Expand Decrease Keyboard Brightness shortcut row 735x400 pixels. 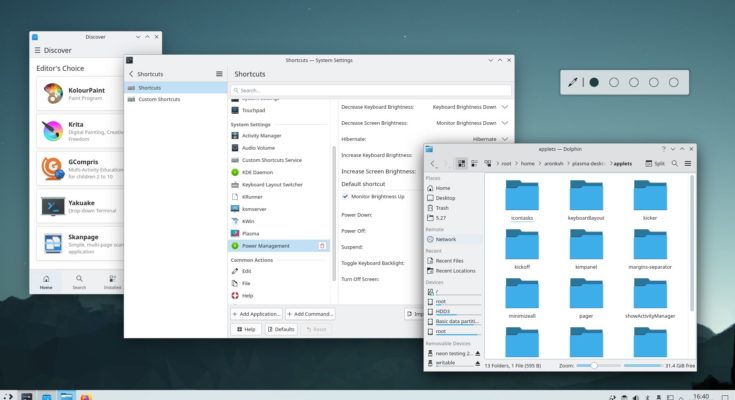click(505, 106)
